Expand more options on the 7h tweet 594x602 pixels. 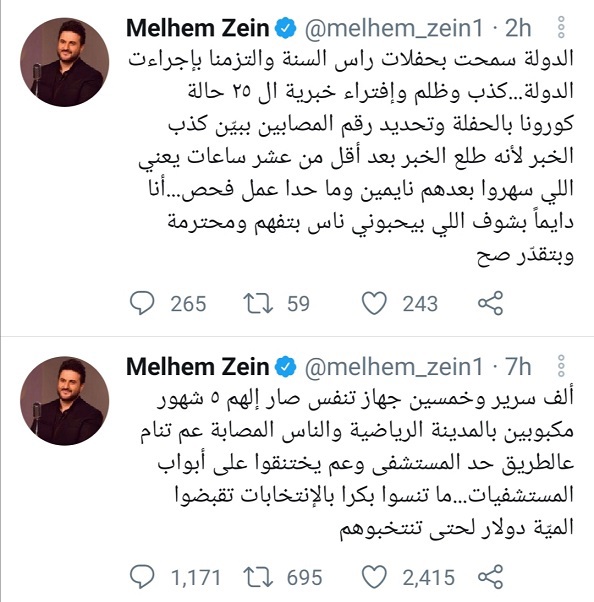(x=561, y=366)
